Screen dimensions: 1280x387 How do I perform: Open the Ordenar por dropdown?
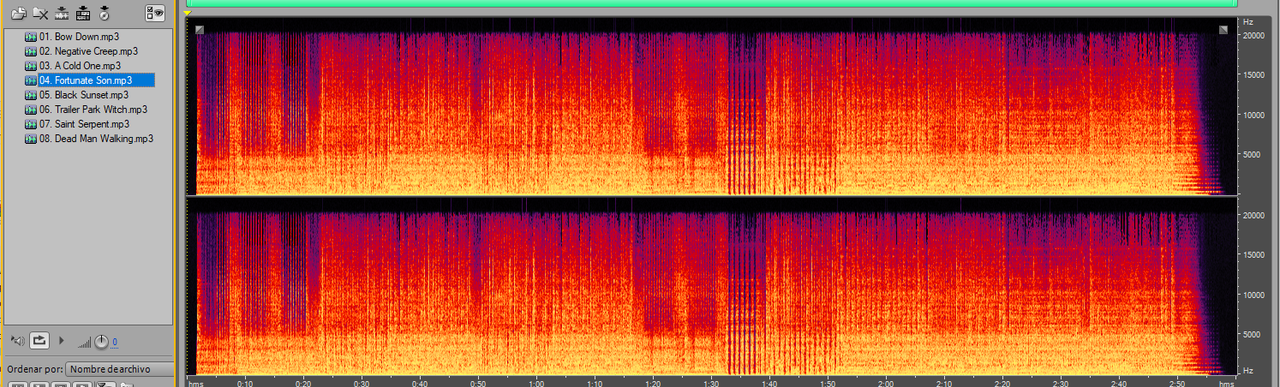[119, 369]
